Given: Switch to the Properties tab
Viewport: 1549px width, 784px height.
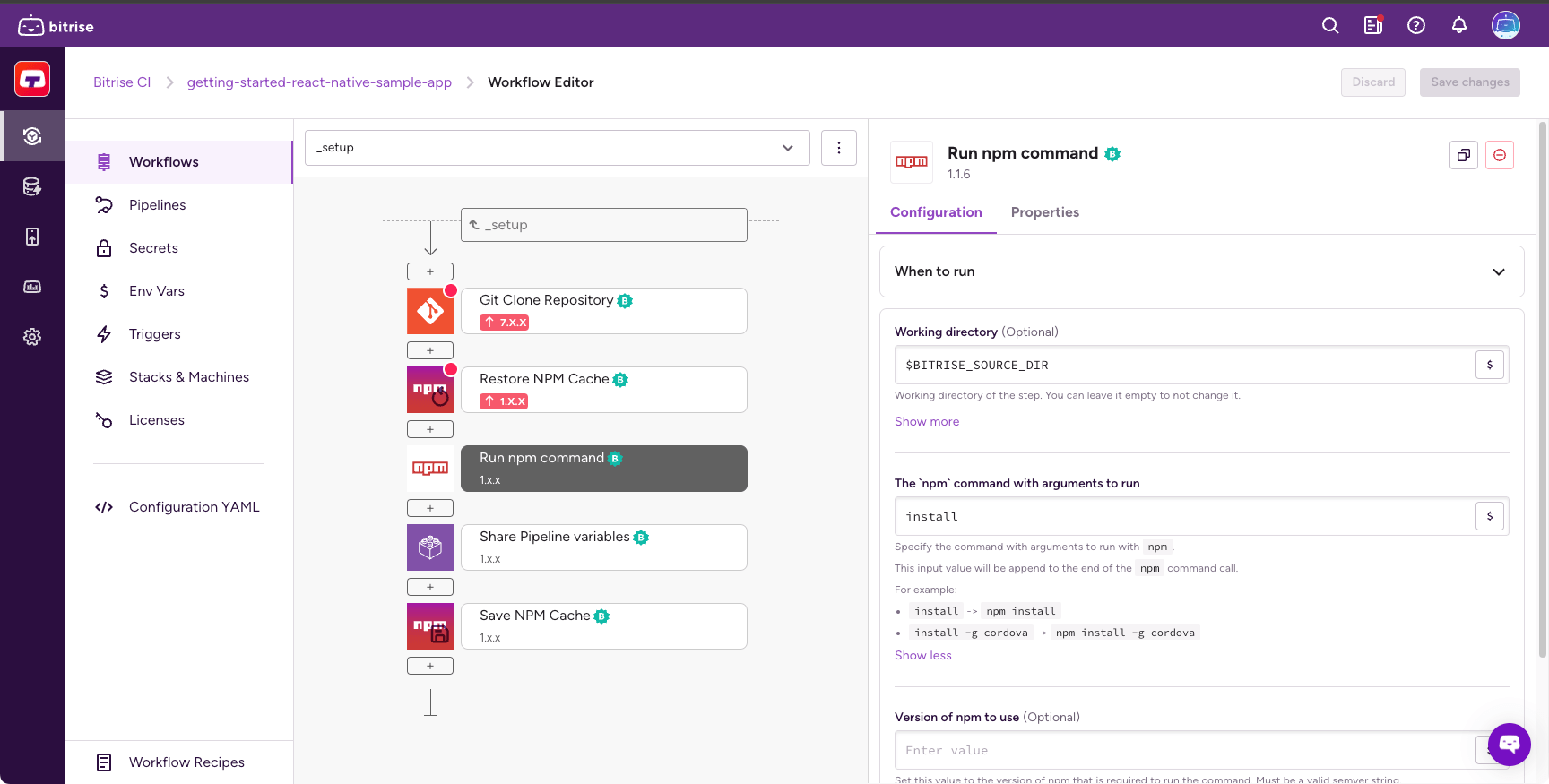Looking at the screenshot, I should coord(1044,212).
